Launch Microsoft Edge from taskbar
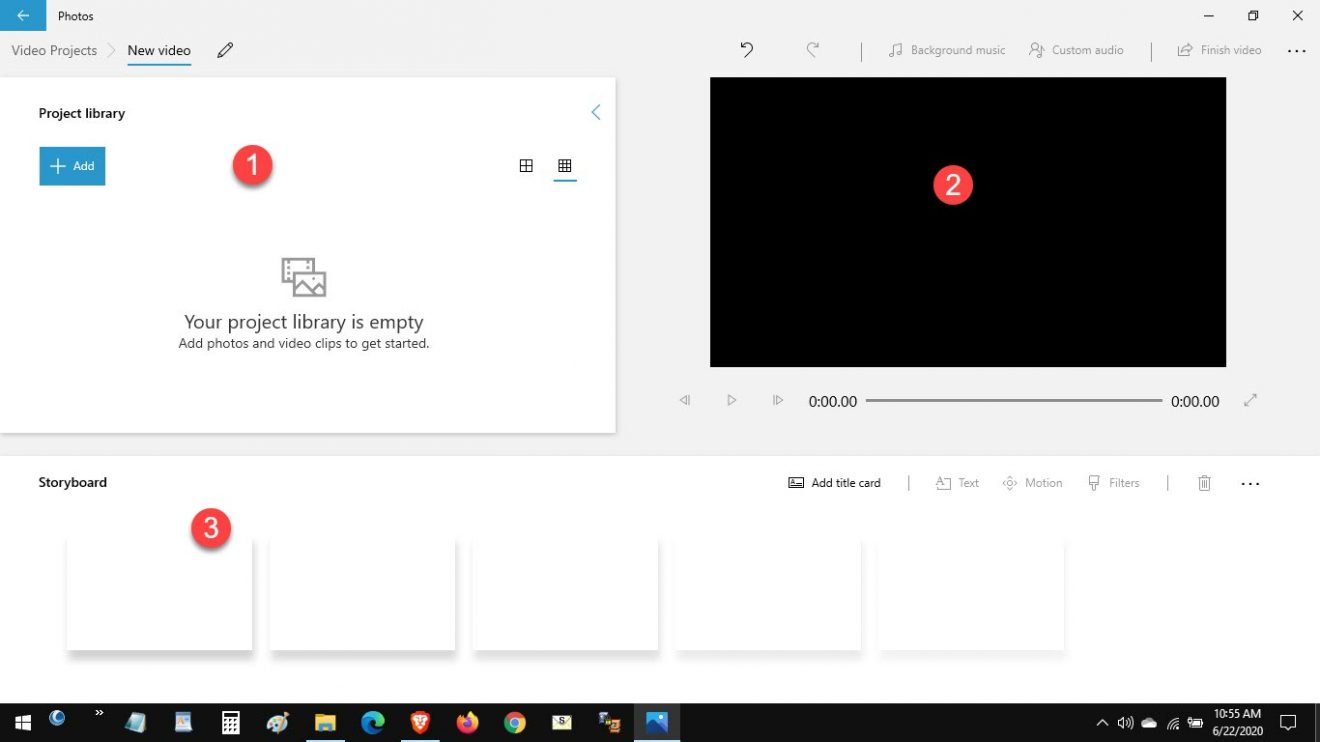Screen dimensions: 1320x742 click(x=373, y=722)
